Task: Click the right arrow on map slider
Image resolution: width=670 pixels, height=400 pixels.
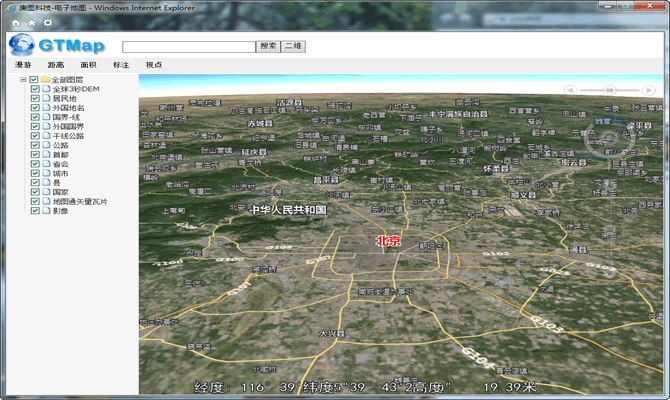Action: click(650, 90)
